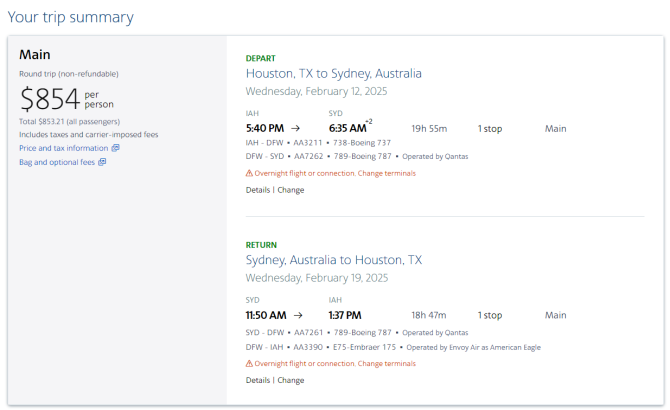
Task: Change the returning Sydney to Houston flight
Action: tap(291, 380)
